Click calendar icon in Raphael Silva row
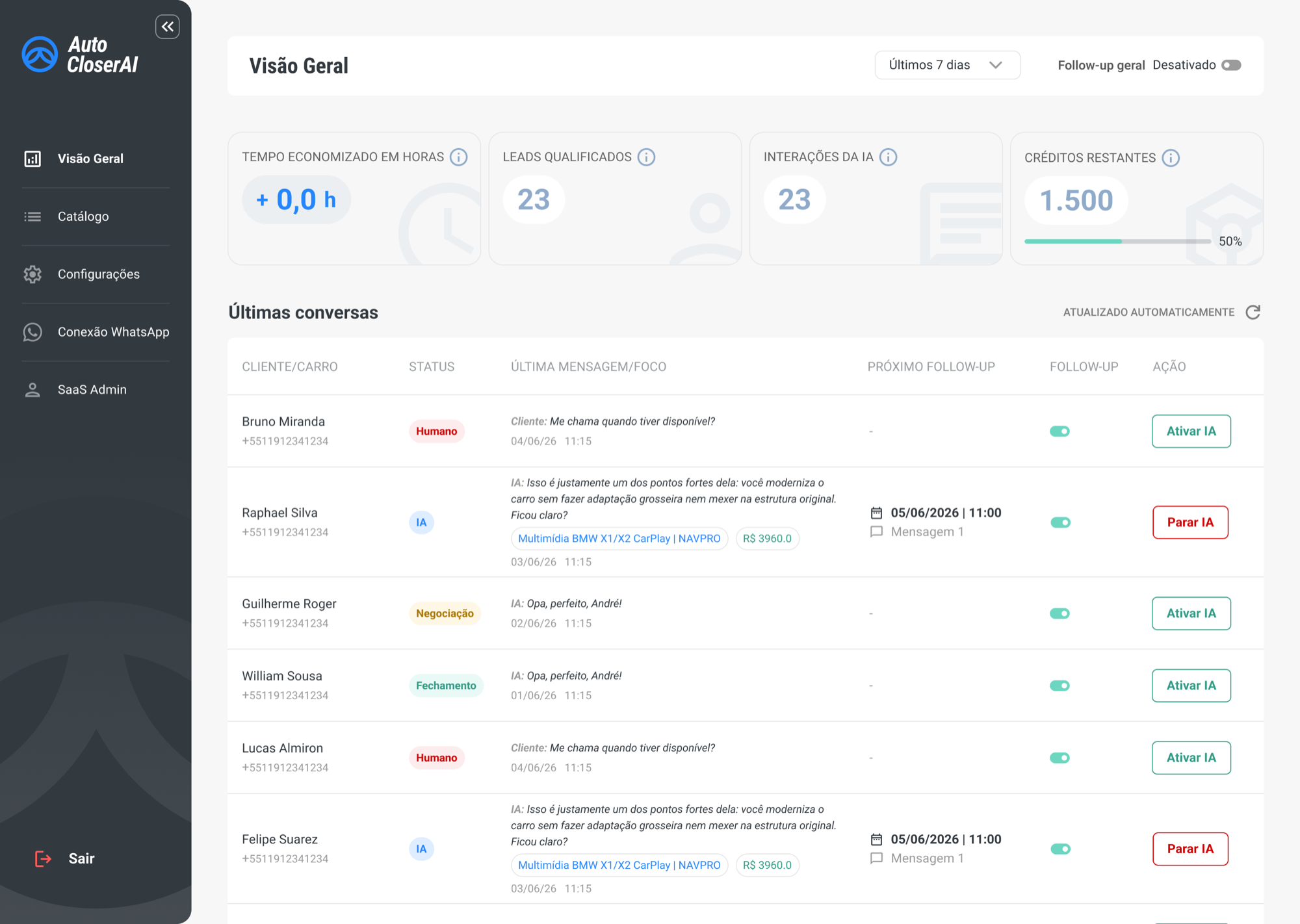This screenshot has height=924, width=1300. pyautogui.click(x=876, y=513)
